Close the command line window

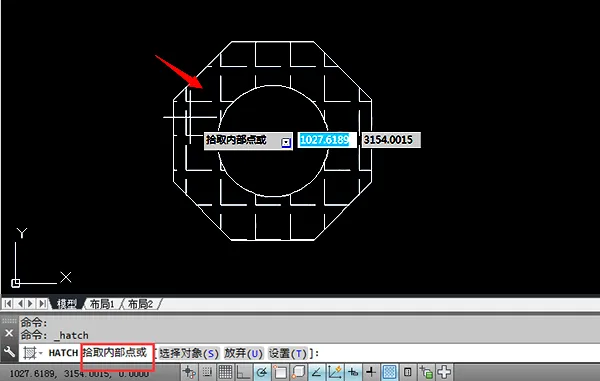[x=9, y=333]
